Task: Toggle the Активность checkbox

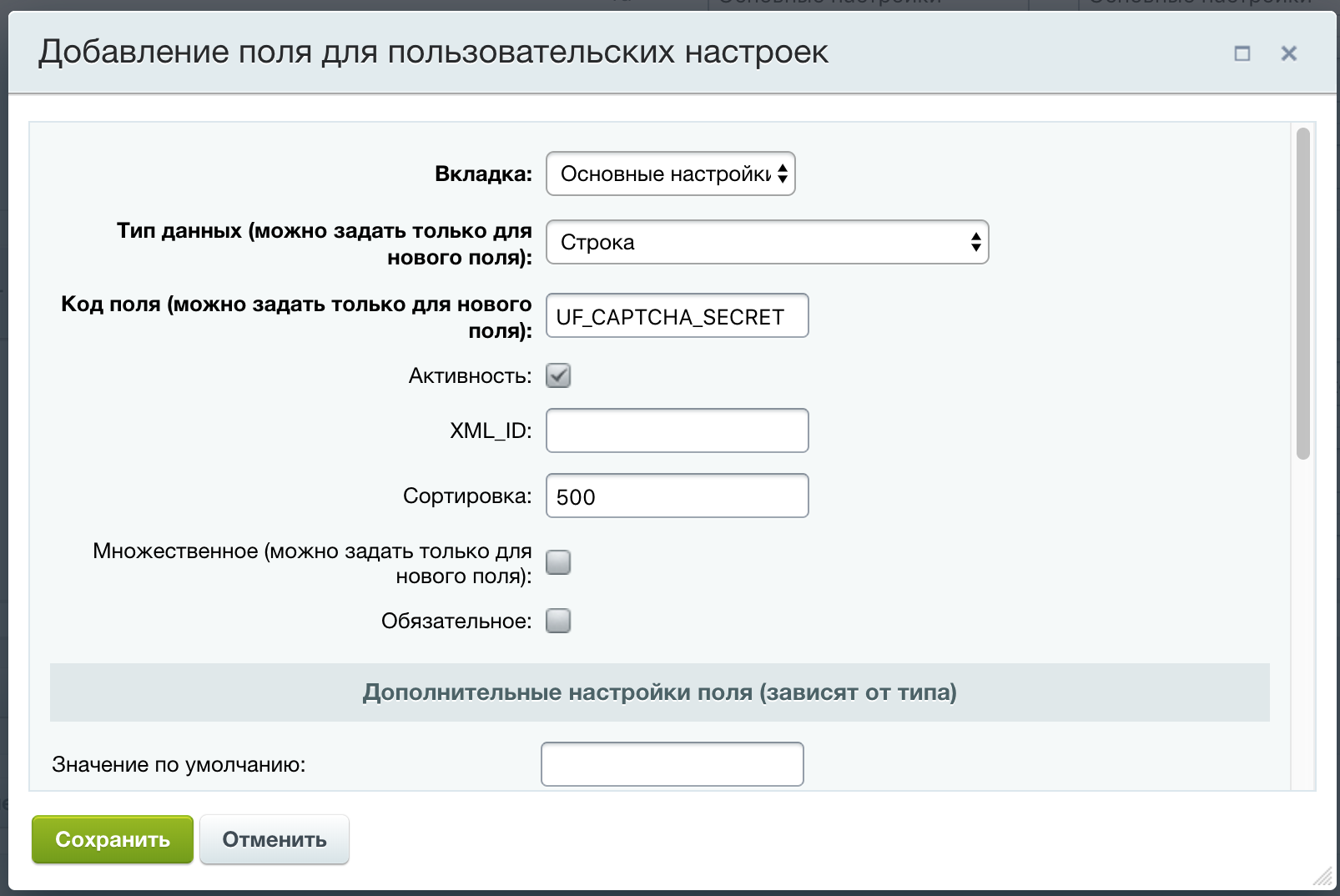Action: pos(558,375)
